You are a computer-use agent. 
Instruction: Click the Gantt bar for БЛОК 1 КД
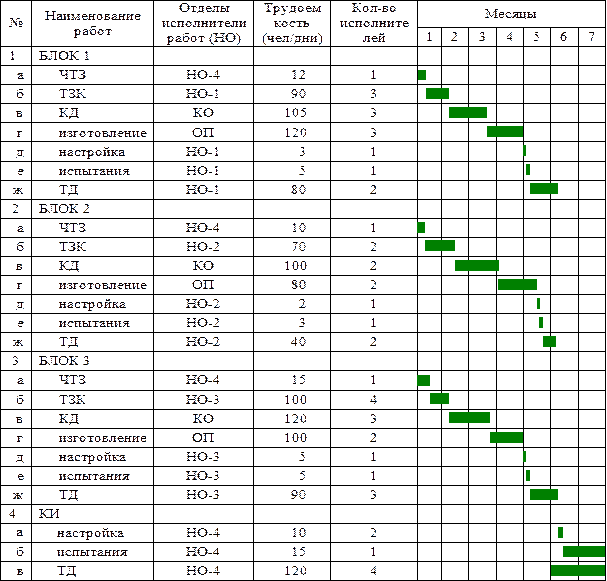(468, 113)
